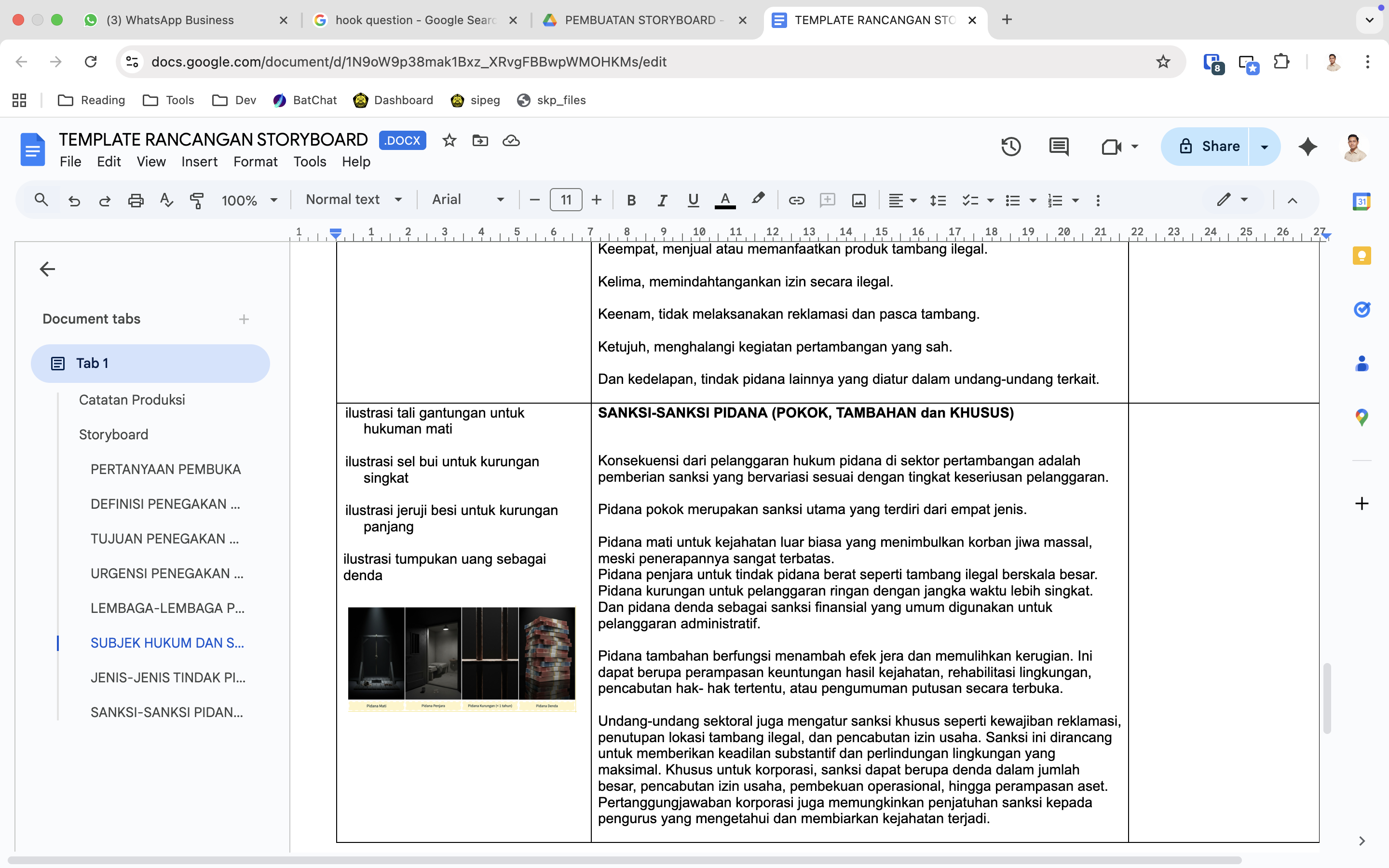The image size is (1389, 868).
Task: Click the text color A swatch
Action: [x=725, y=200]
